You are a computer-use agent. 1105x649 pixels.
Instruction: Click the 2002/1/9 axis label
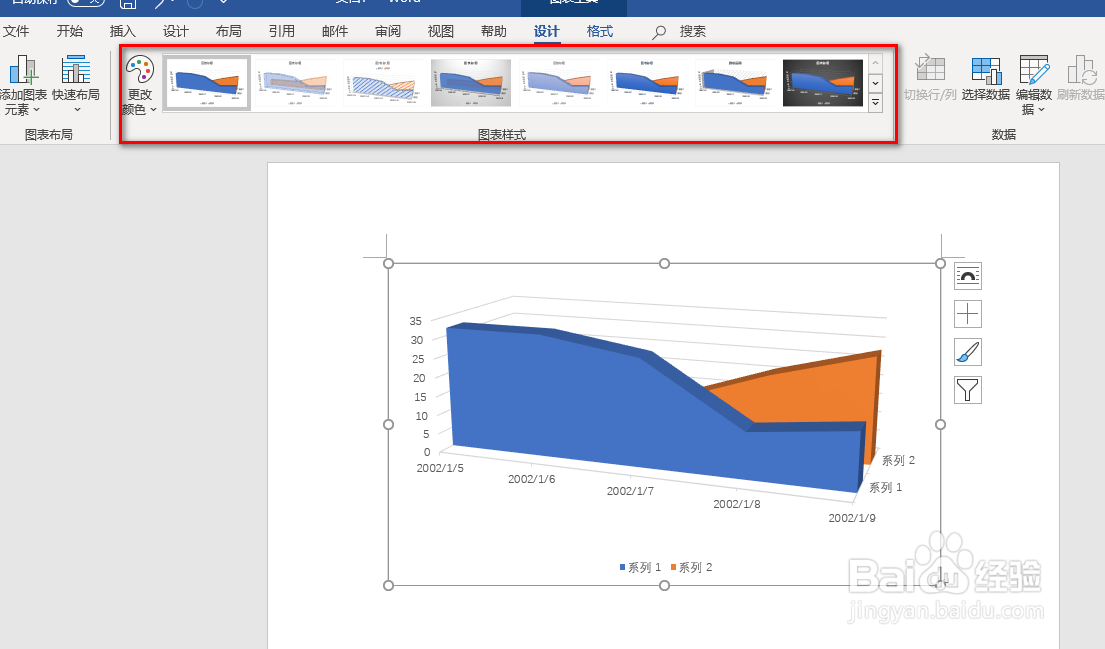(x=852, y=518)
